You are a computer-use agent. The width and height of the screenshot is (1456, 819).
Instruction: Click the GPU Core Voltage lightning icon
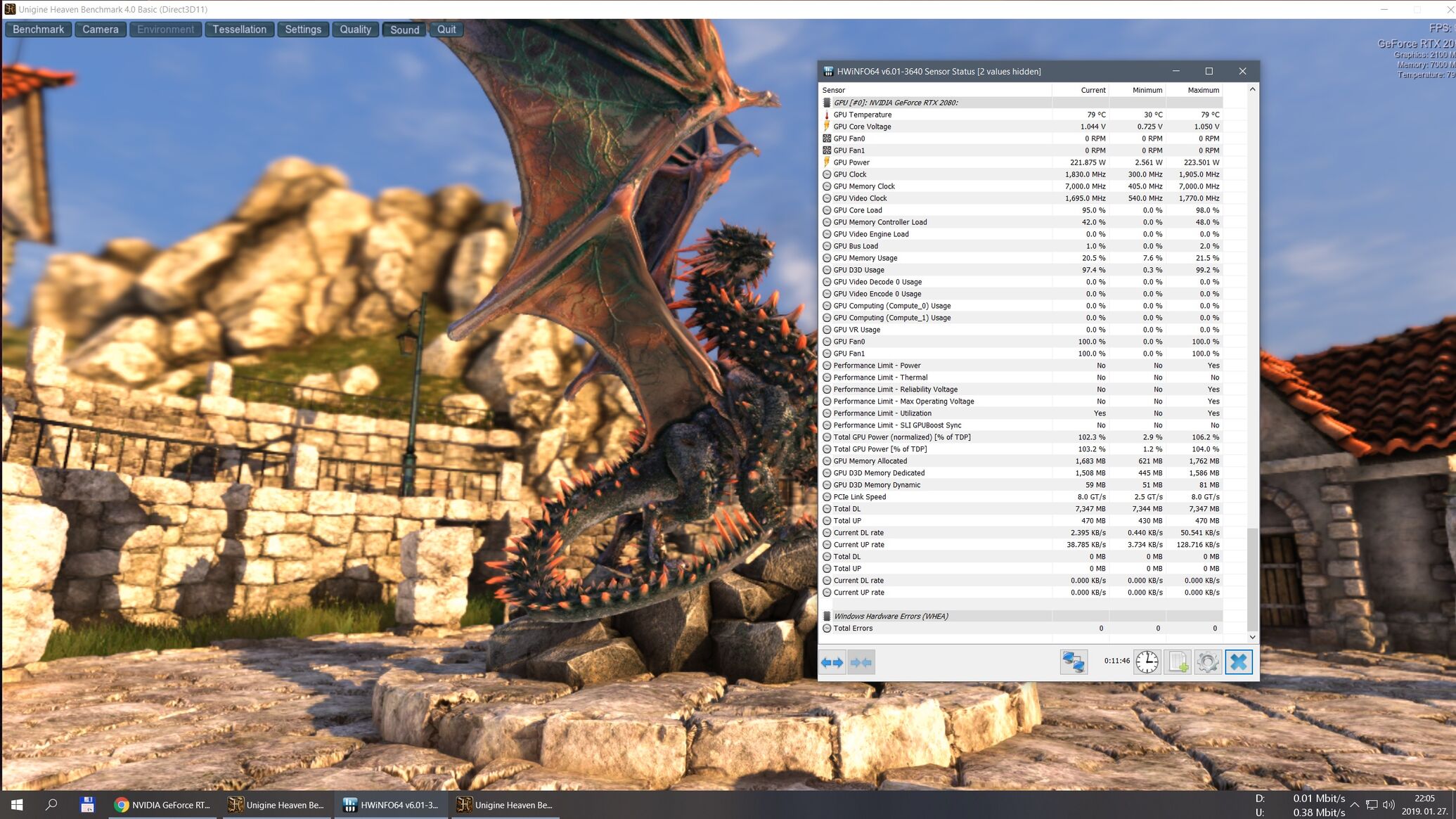[x=827, y=127]
